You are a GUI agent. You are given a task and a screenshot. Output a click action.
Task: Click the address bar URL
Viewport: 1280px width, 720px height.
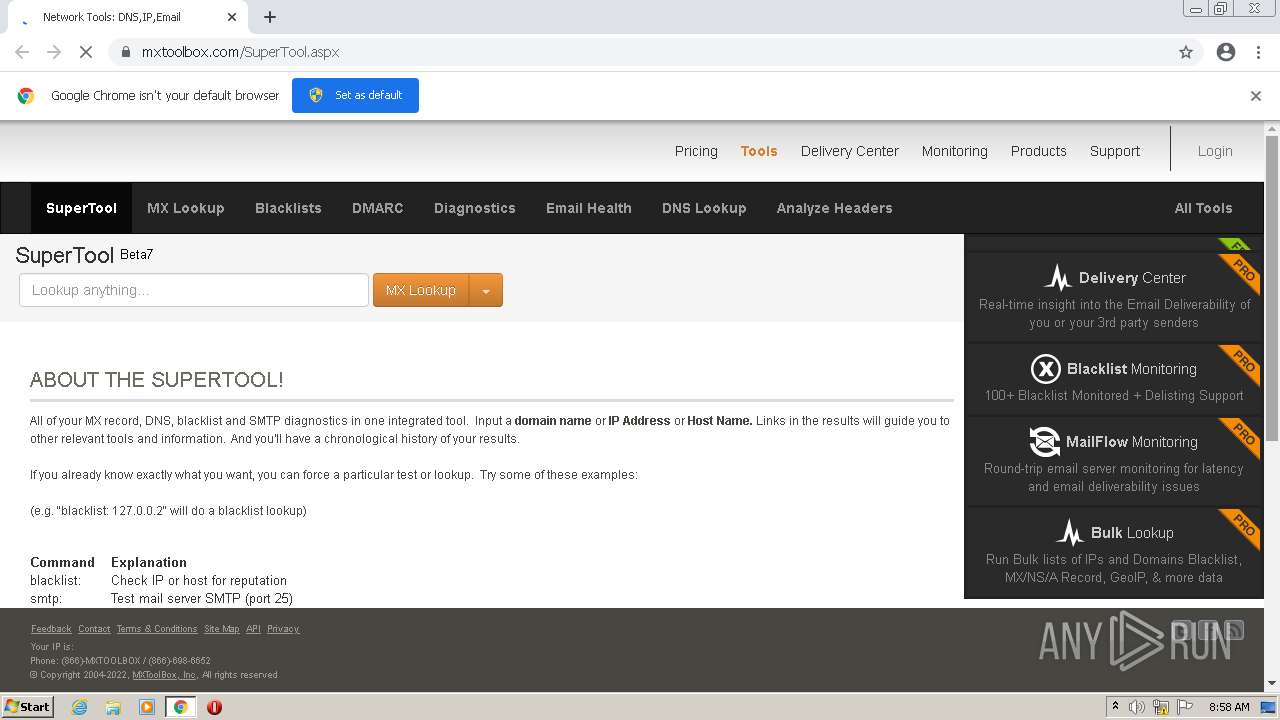coord(240,52)
